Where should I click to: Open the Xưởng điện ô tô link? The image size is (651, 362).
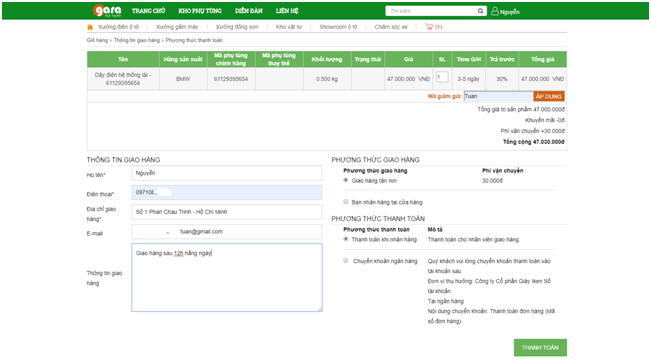[x=118, y=27]
